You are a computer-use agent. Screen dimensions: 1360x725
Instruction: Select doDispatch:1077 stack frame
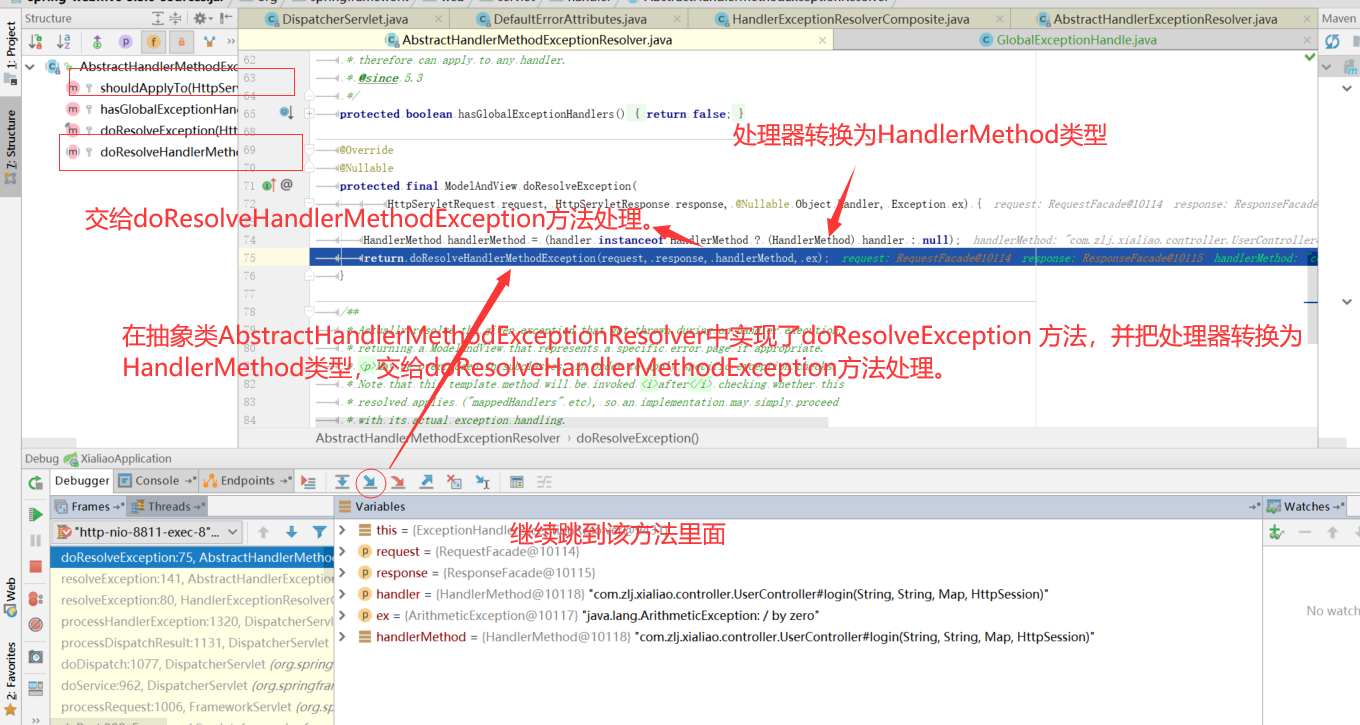pyautogui.click(x=192, y=664)
